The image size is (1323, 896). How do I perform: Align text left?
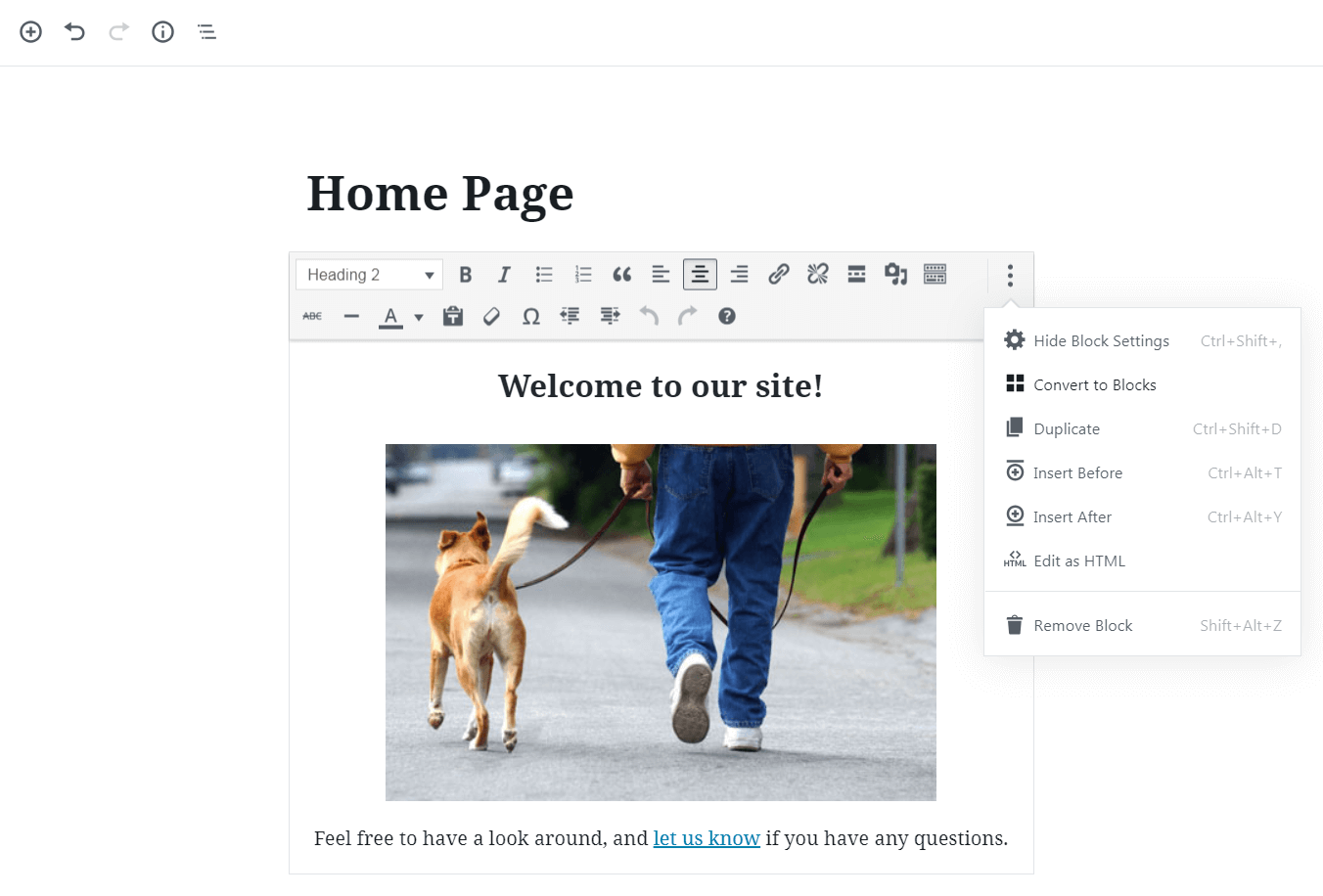click(x=661, y=275)
